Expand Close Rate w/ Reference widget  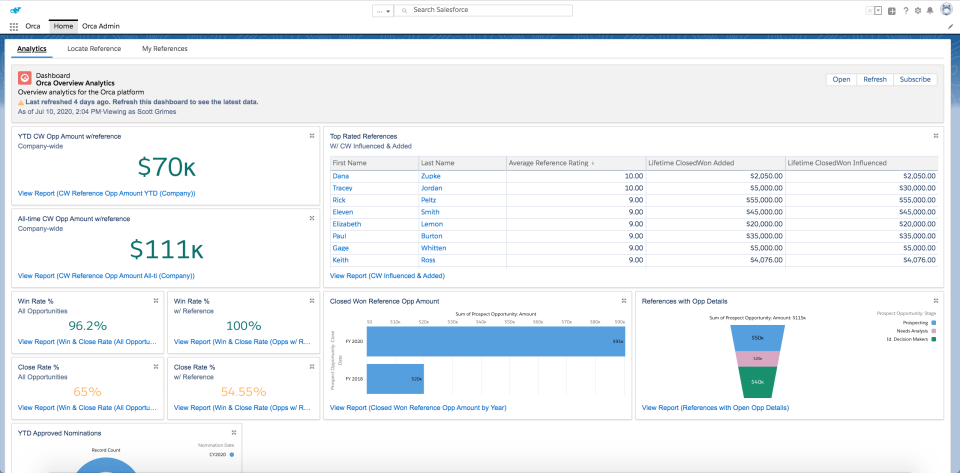coord(312,367)
